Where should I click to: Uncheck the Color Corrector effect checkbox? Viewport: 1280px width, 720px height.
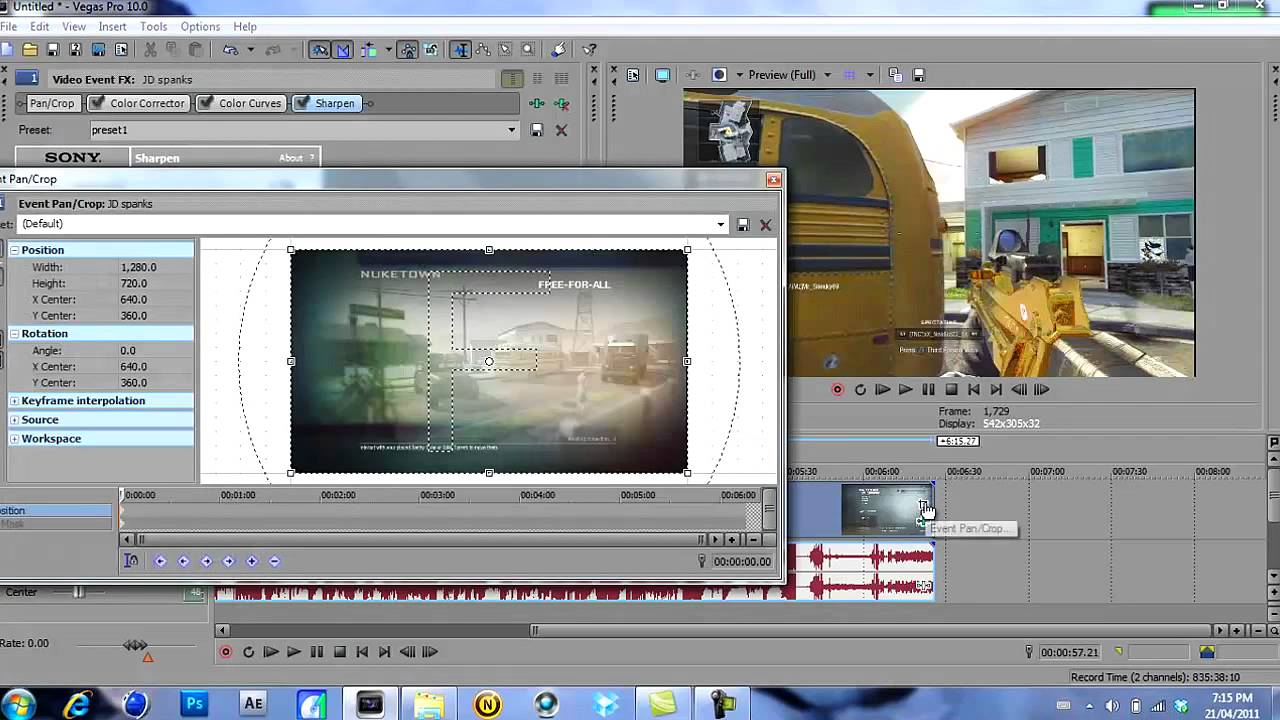coord(98,103)
